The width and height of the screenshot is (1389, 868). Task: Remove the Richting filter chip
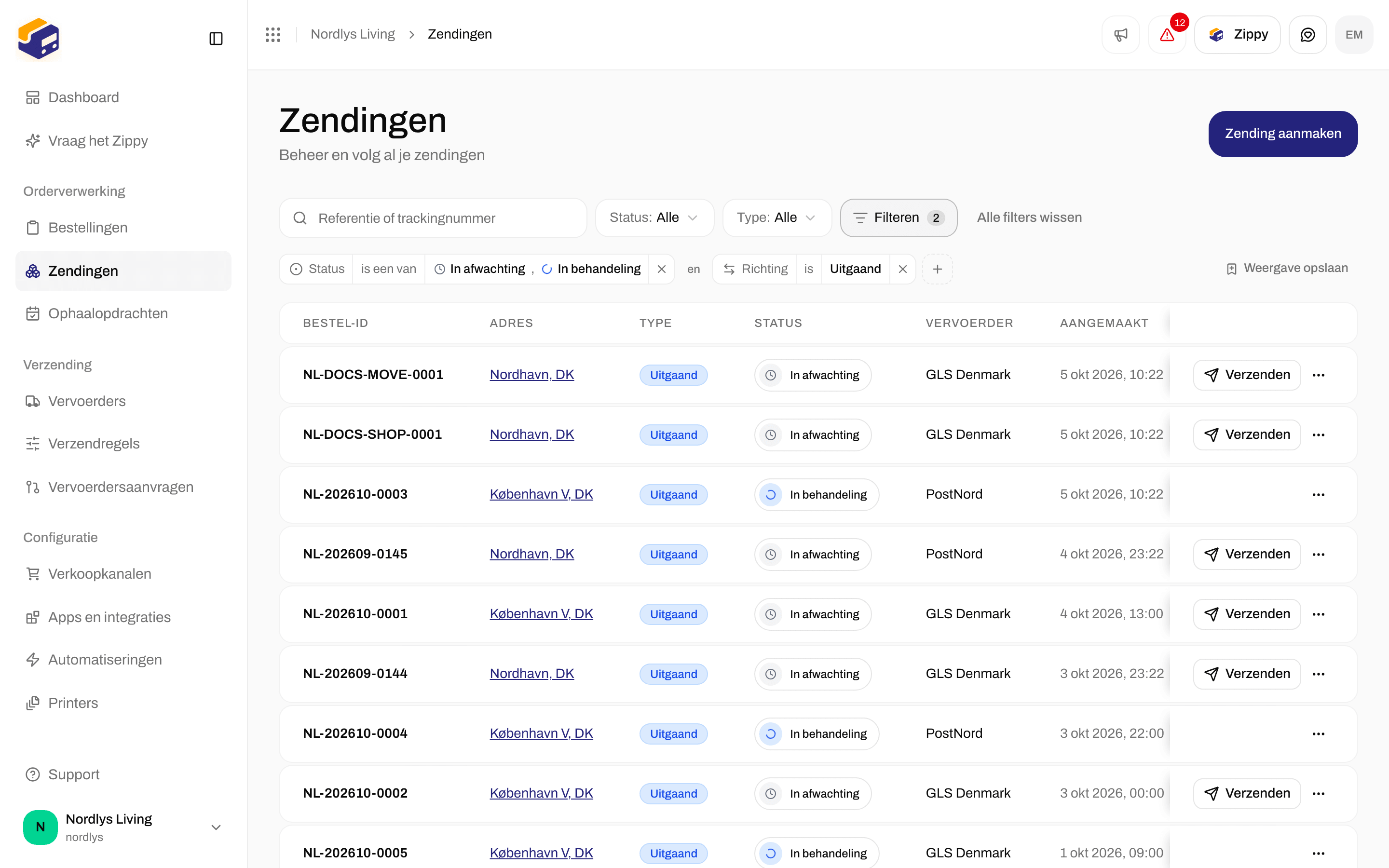point(903,269)
